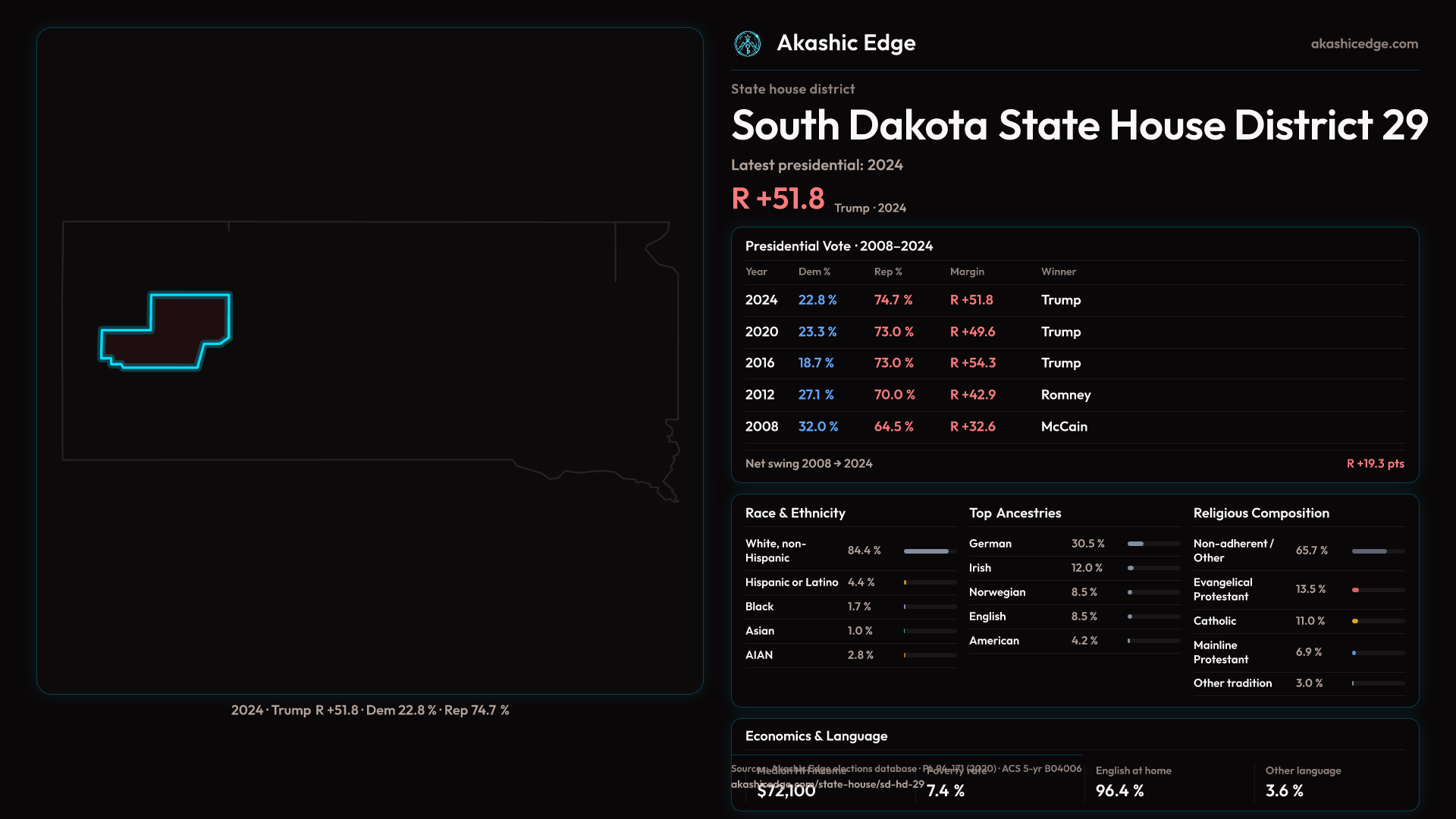Click the Economics & Language section heading
Image resolution: width=1456 pixels, height=819 pixels.
[816, 736]
